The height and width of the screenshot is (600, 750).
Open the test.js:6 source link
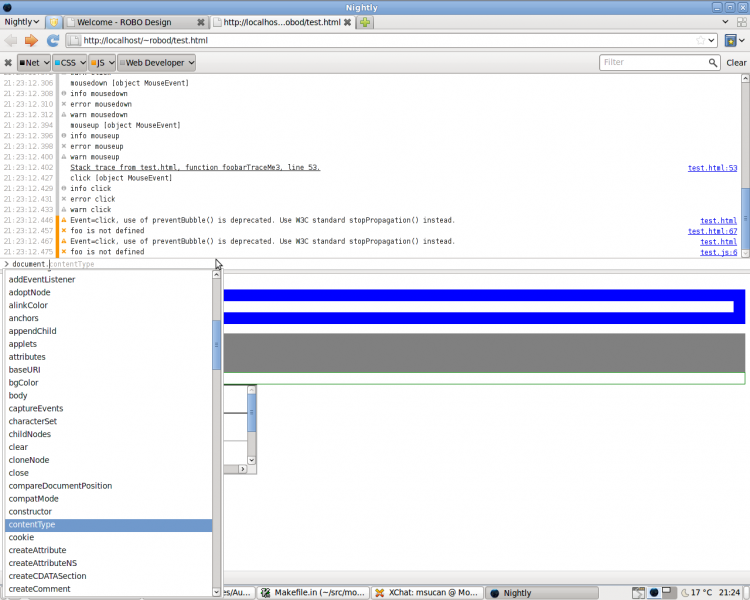(718, 252)
